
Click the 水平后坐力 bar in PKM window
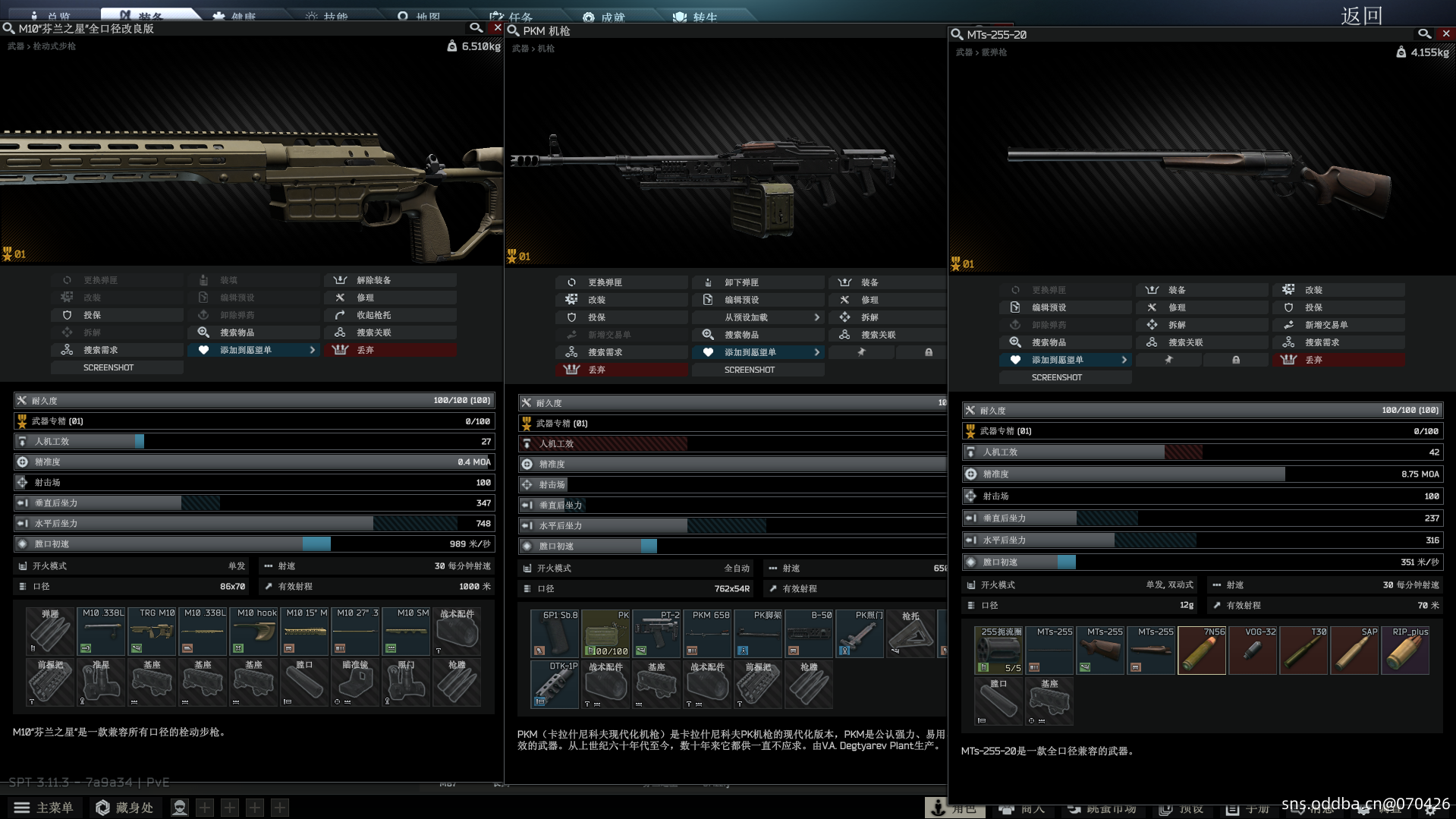(x=732, y=525)
